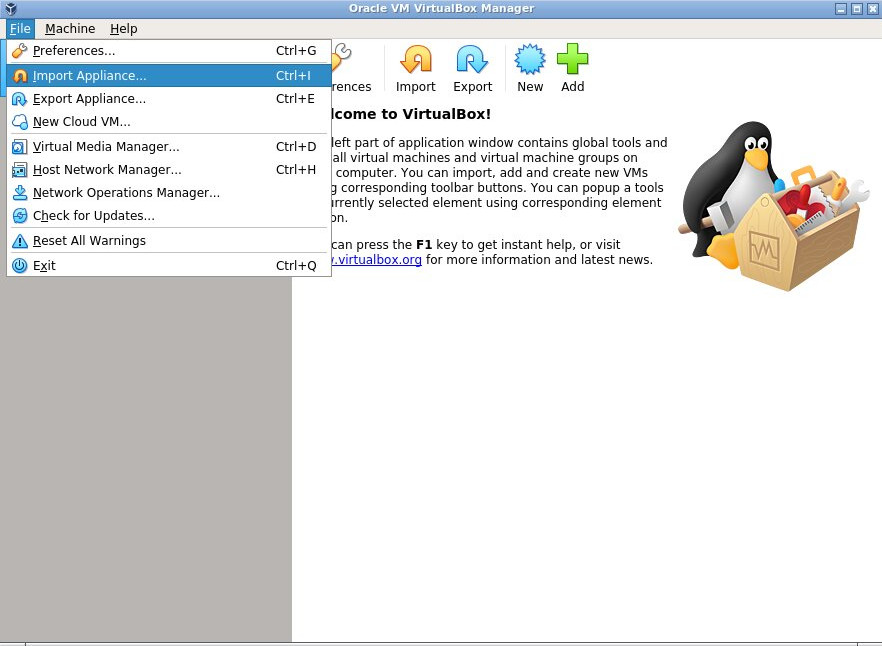
Task: Click the bold F1 key text
Action: click(424, 245)
